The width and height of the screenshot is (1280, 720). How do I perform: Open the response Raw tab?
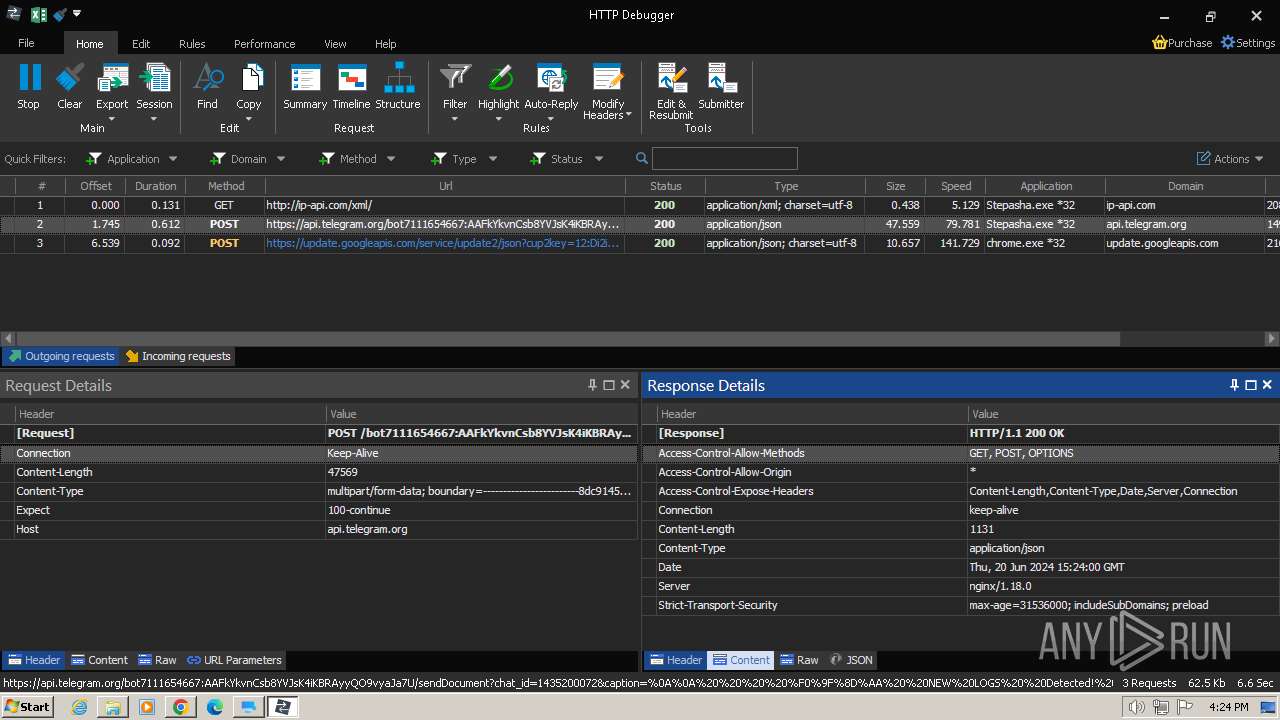799,660
